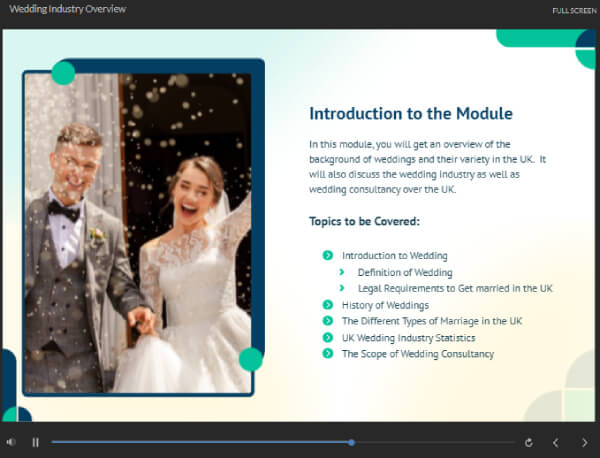Select the Different Types of Marriage topic text
Screen dimensions: 600x458
tap(431, 321)
